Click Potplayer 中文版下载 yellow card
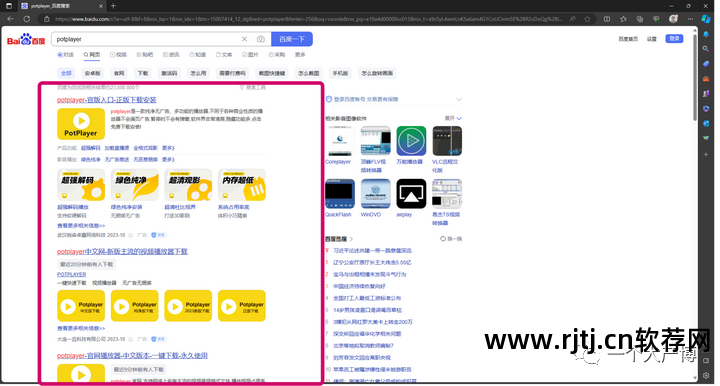The height and width of the screenshot is (386, 720). click(81, 306)
